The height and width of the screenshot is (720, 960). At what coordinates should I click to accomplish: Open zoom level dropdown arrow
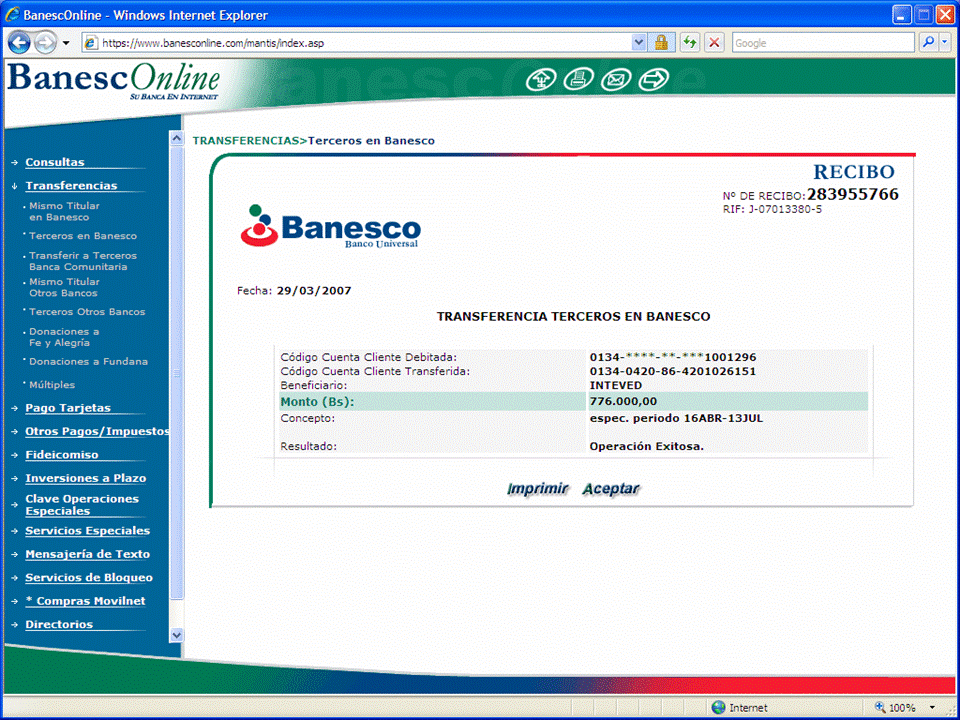pos(932,708)
